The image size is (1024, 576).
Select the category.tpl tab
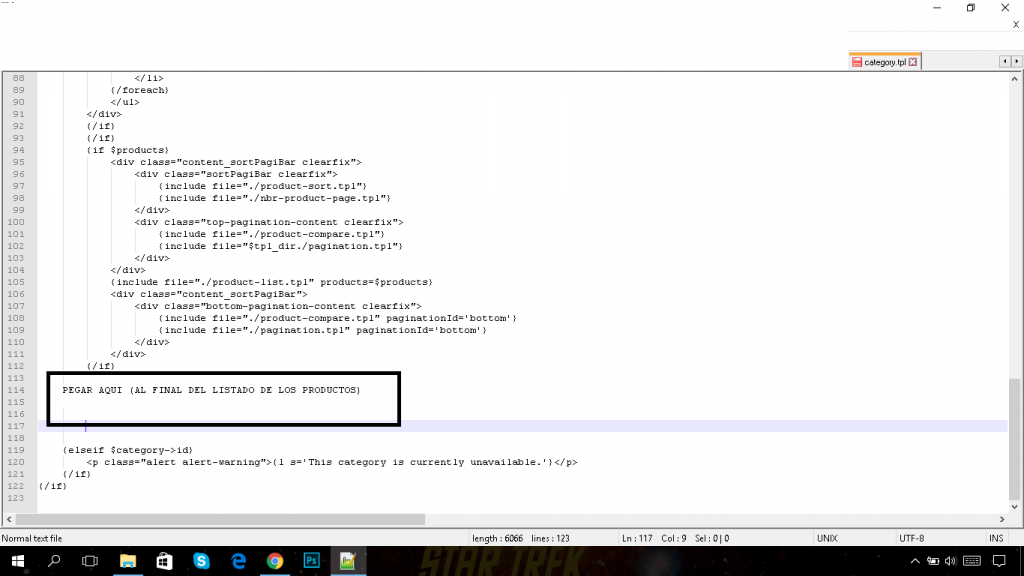pos(882,61)
